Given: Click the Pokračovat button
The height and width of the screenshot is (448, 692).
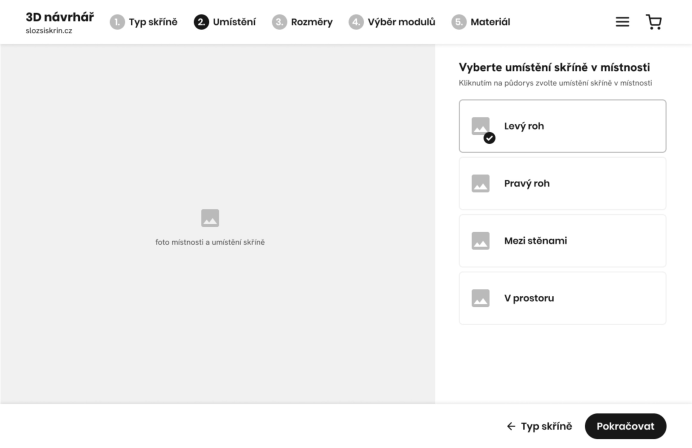Looking at the screenshot, I should pyautogui.click(x=625, y=426).
